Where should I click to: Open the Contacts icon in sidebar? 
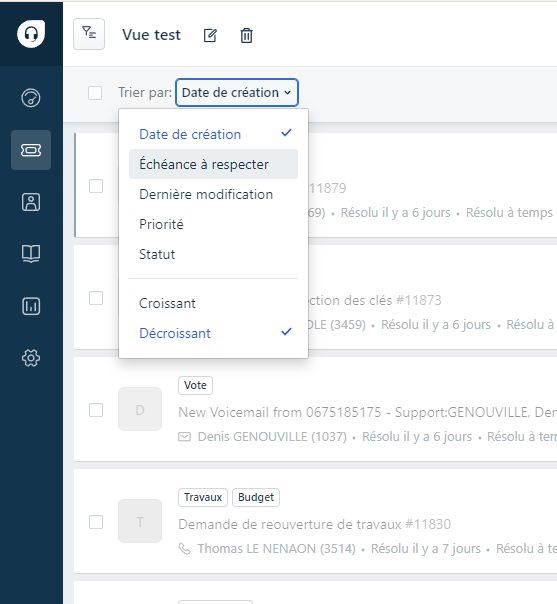point(31,202)
